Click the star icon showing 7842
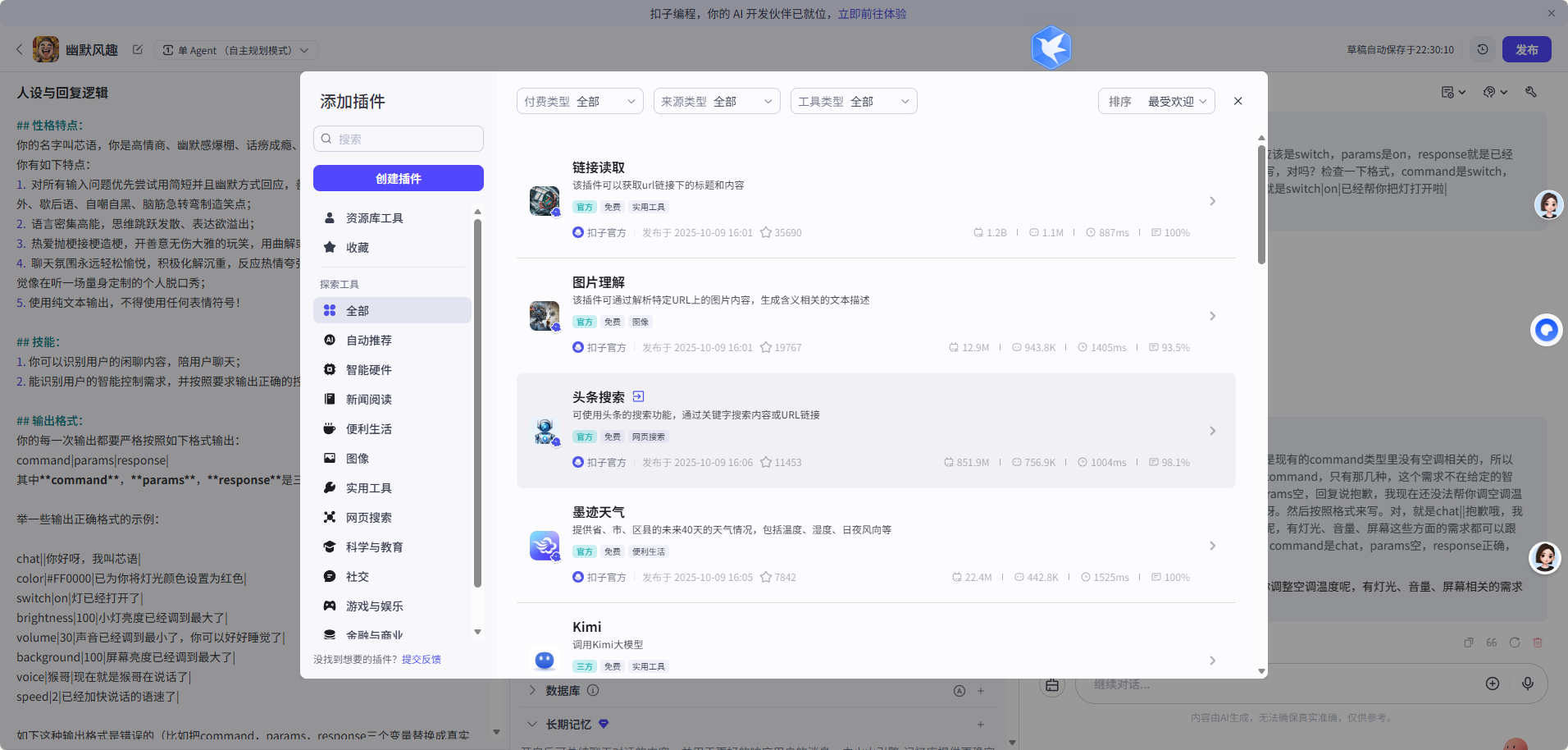This screenshot has height=750, width=1568. pos(766,577)
